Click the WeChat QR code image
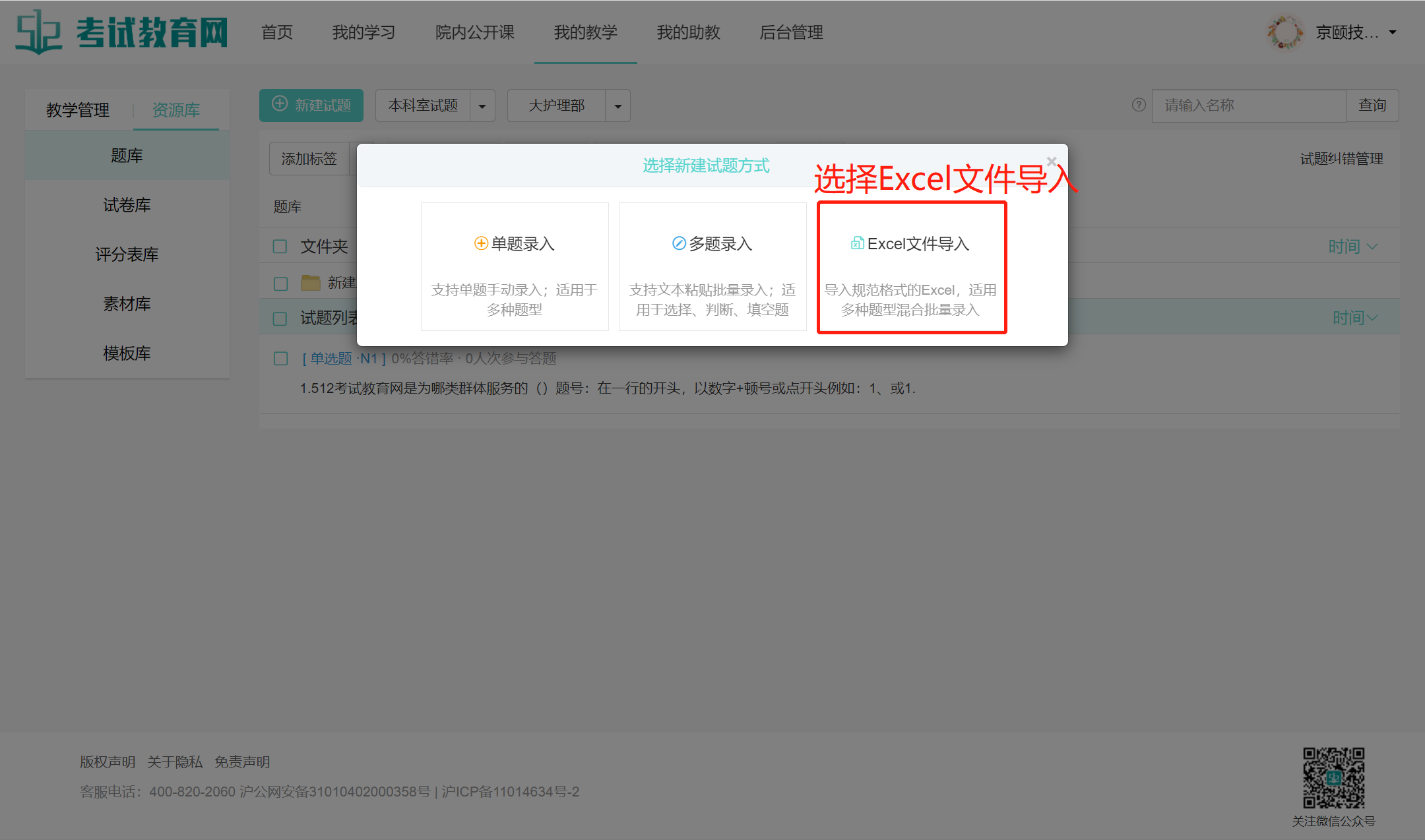The width and height of the screenshot is (1425, 840). click(1333, 778)
